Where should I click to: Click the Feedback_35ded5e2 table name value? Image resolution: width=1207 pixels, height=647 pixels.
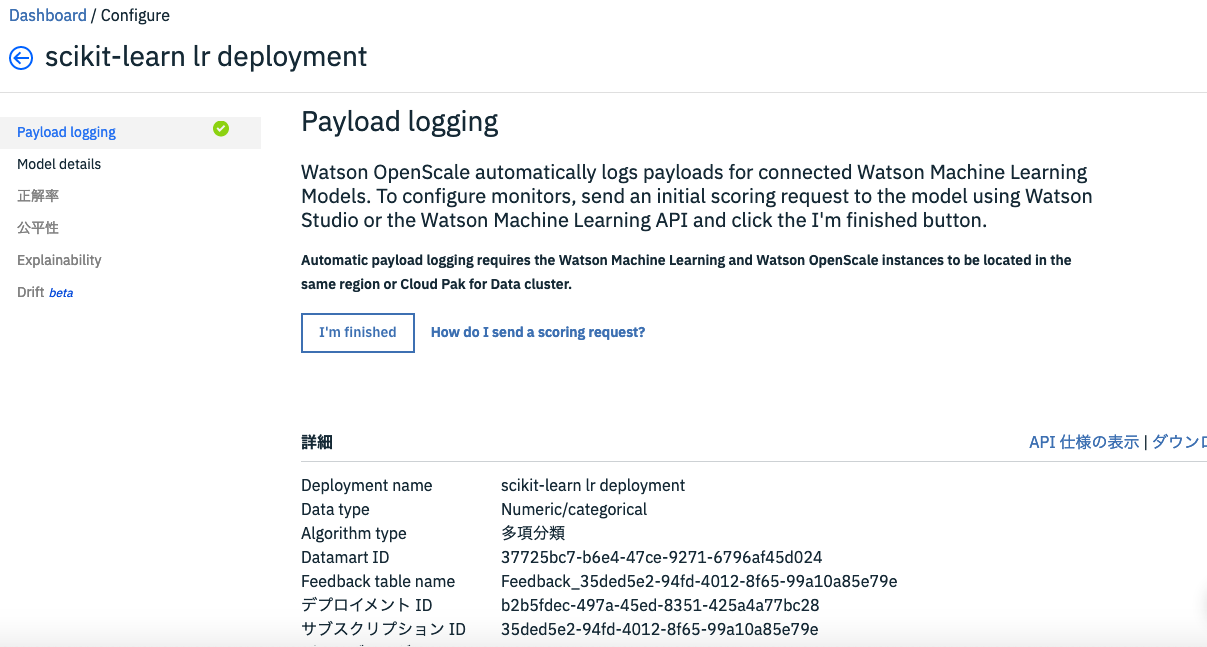coord(699,581)
